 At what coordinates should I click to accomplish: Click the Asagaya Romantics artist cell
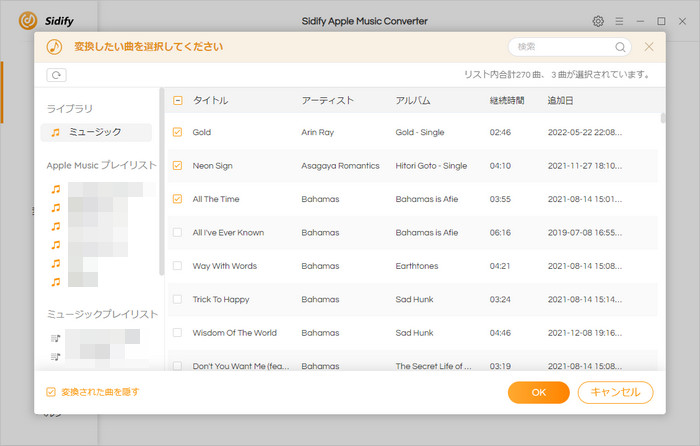pyautogui.click(x=340, y=166)
